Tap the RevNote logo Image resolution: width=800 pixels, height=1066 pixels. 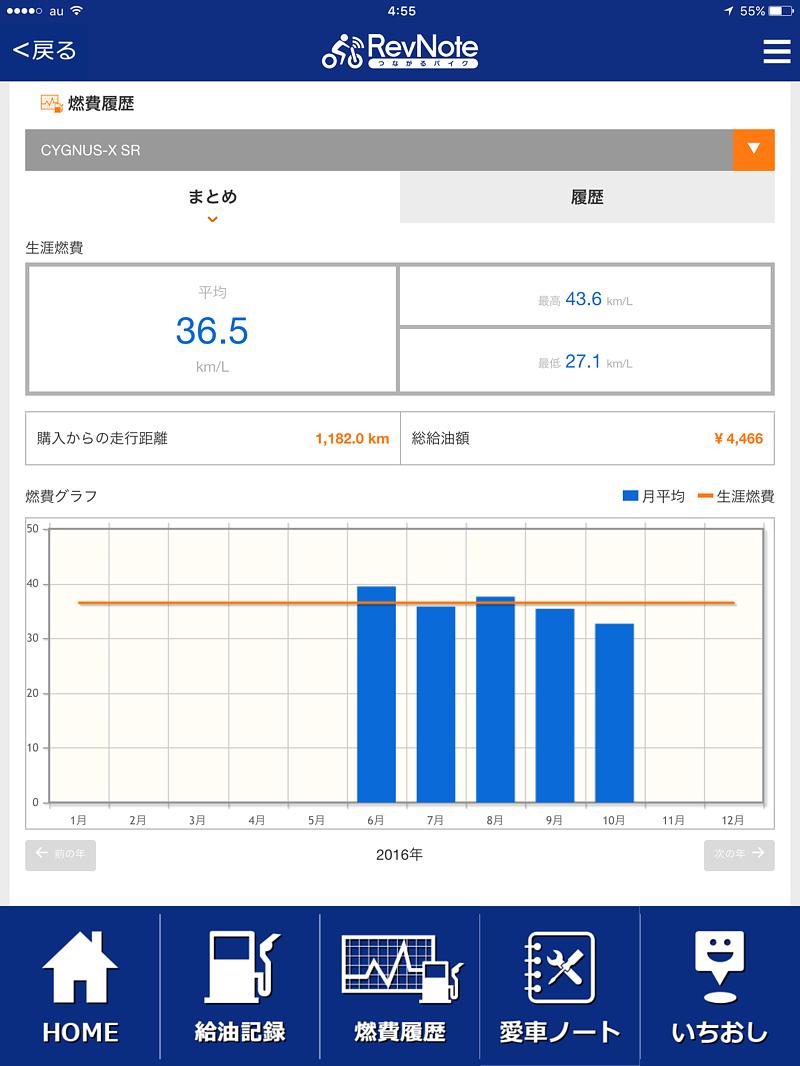point(400,51)
